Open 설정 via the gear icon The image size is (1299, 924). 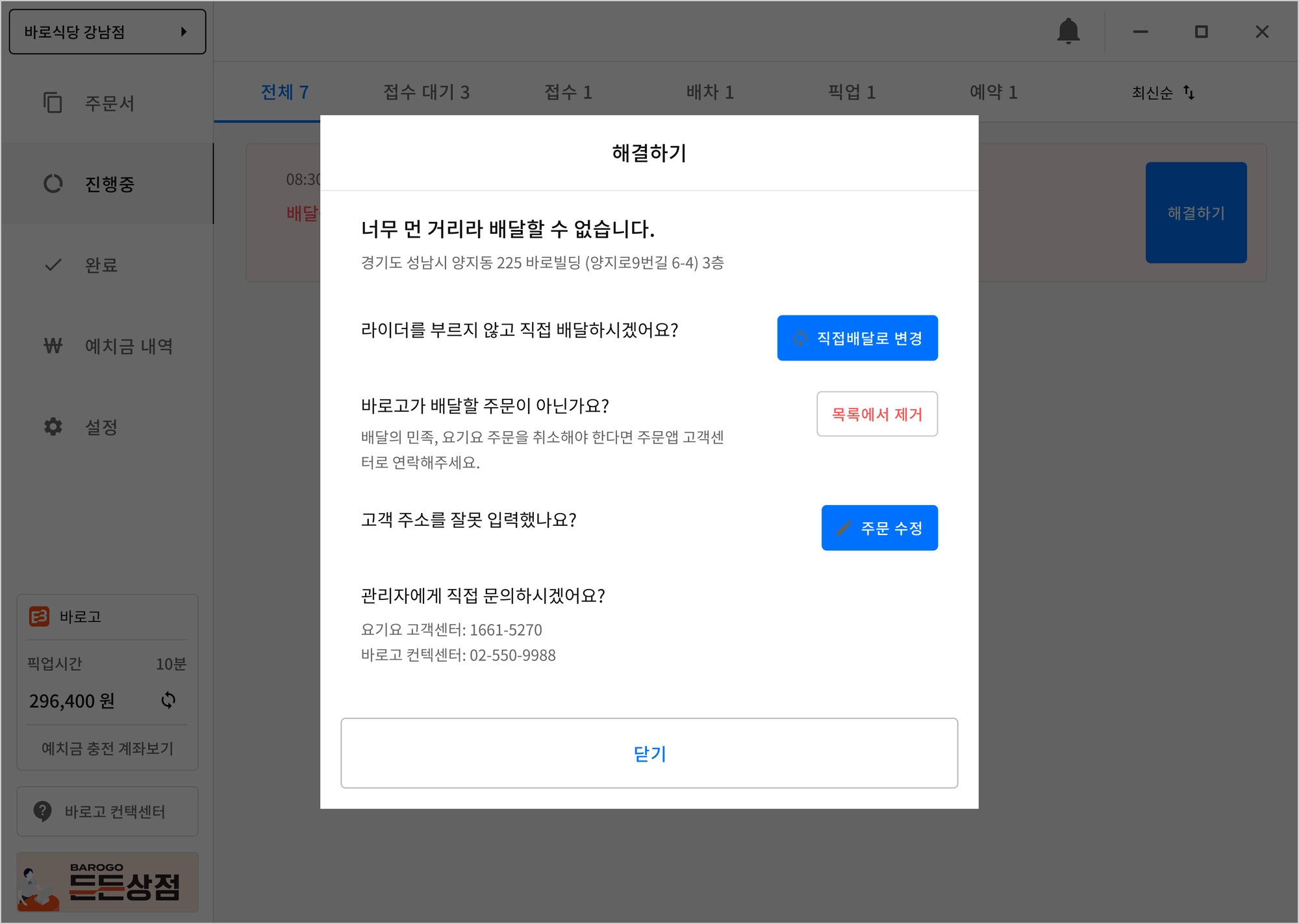click(x=53, y=427)
